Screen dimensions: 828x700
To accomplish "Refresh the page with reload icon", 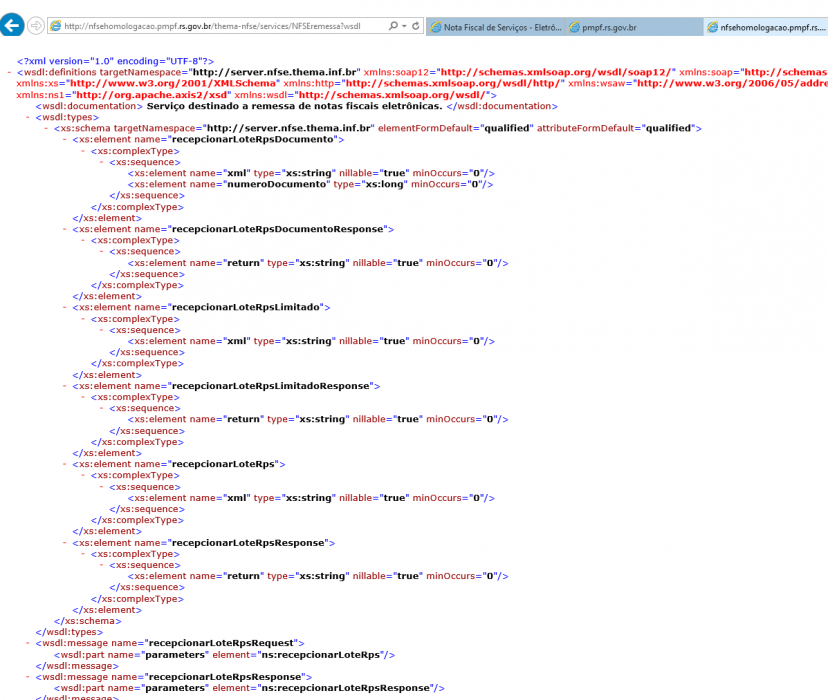I will point(416,25).
